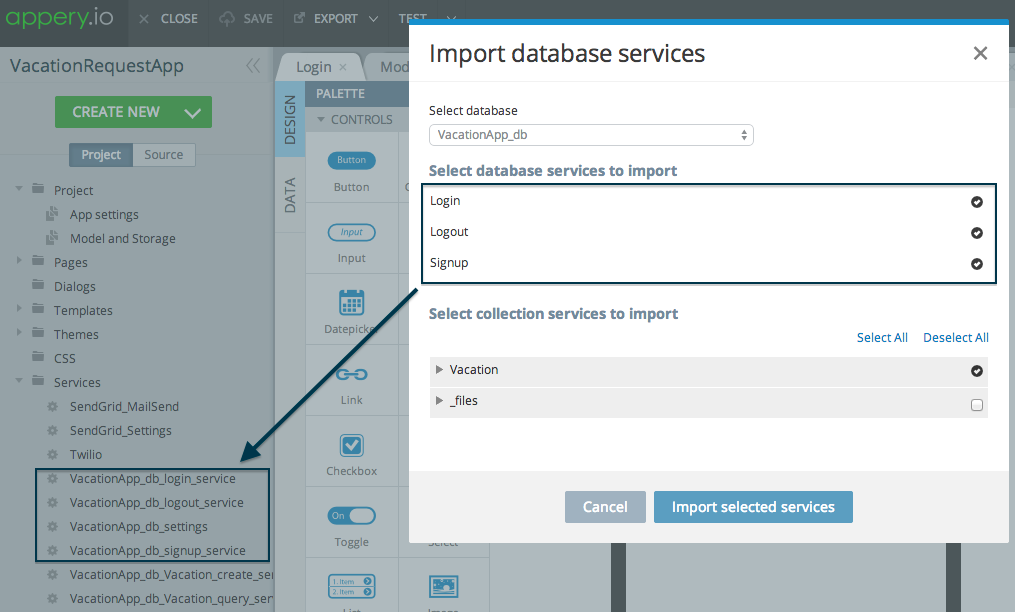Uncheck the Signup database service
This screenshot has width=1015, height=612.
[x=977, y=265]
